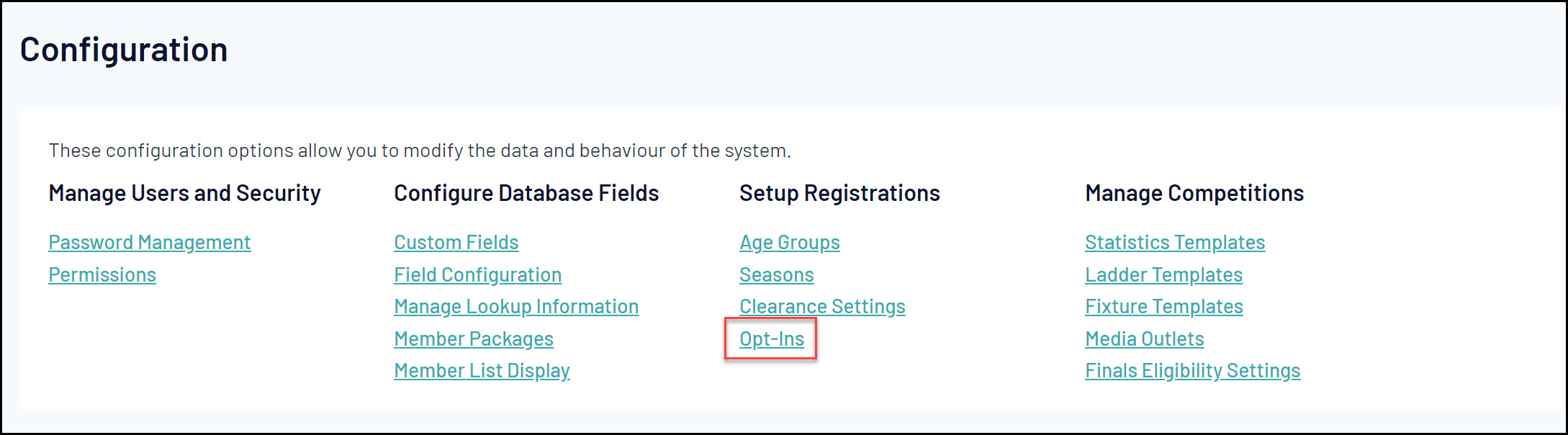This screenshot has height=435, width=1568.
Task: Click the Setup Registrations heading
Action: tap(839, 193)
